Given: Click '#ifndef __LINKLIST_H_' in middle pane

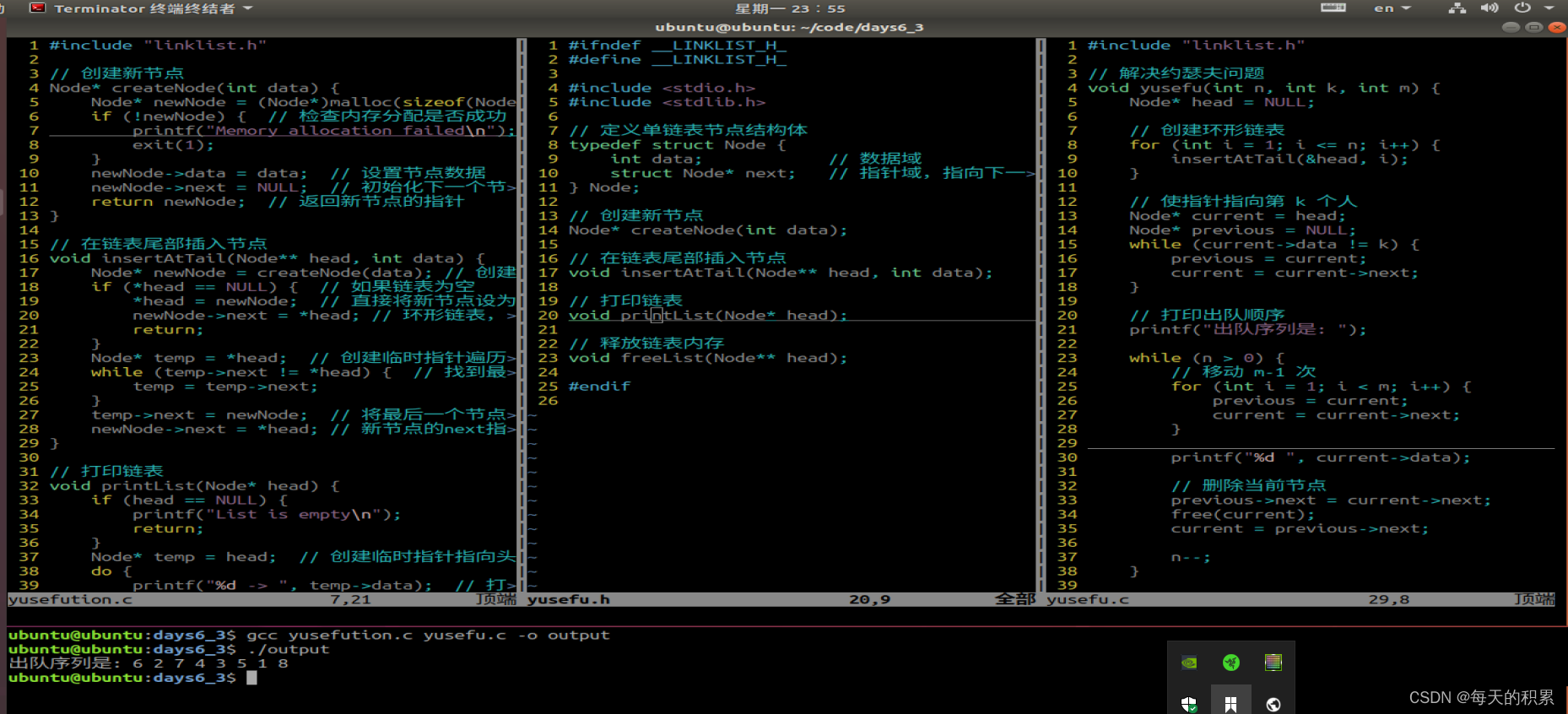Looking at the screenshot, I should [678, 46].
